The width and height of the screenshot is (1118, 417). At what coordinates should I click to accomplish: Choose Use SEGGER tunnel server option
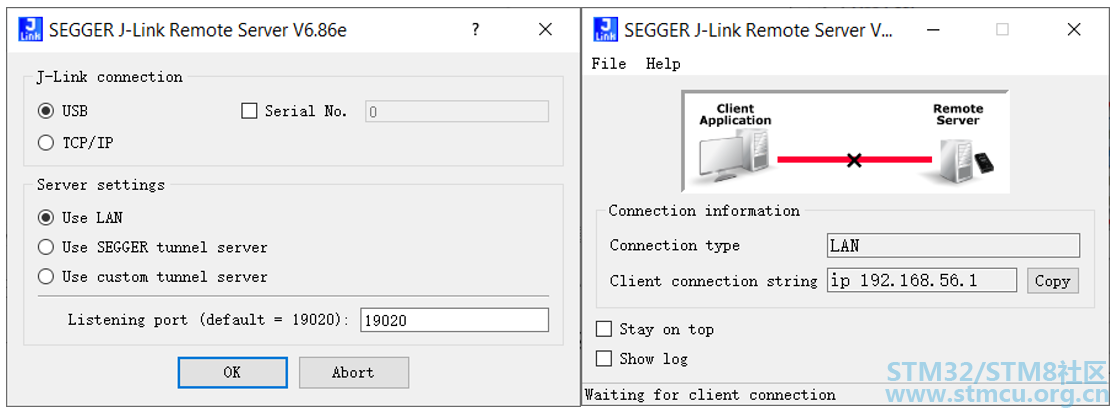coord(46,247)
